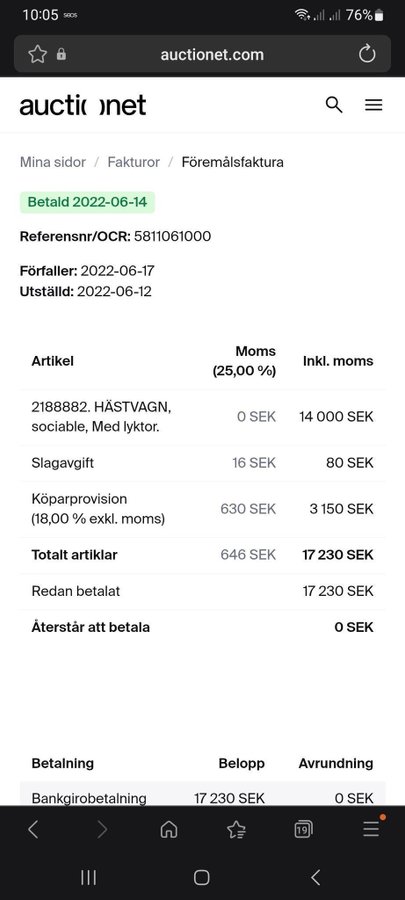Image resolution: width=405 pixels, height=900 pixels.
Task: Tap the Android recent apps button
Action: 88,877
